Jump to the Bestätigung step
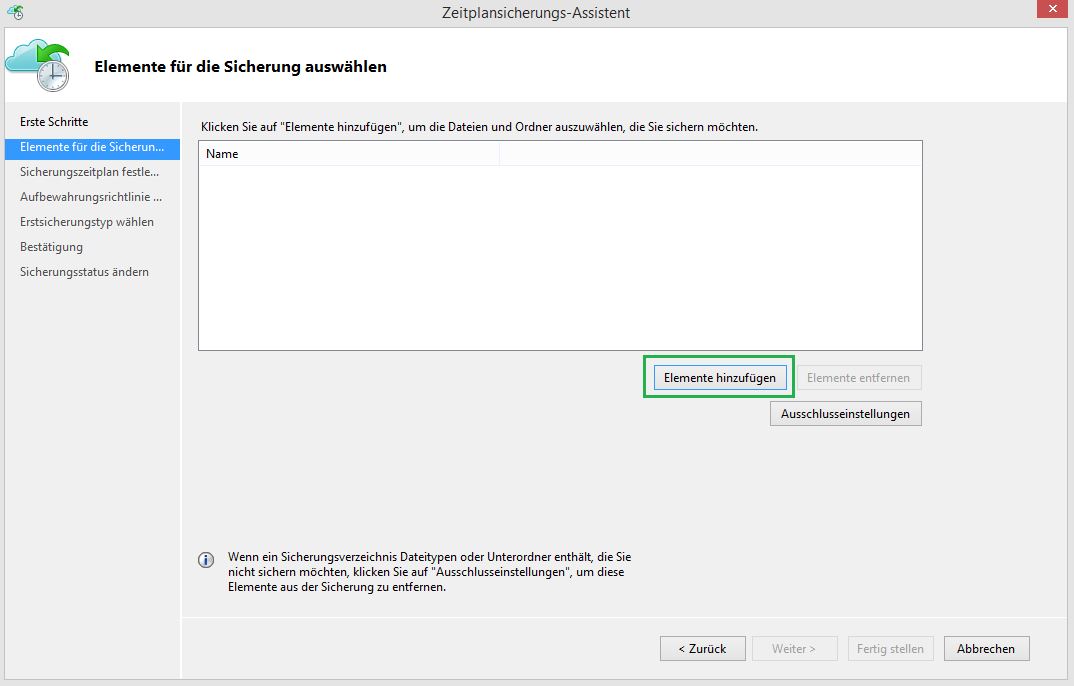This screenshot has width=1074, height=686. (x=51, y=247)
